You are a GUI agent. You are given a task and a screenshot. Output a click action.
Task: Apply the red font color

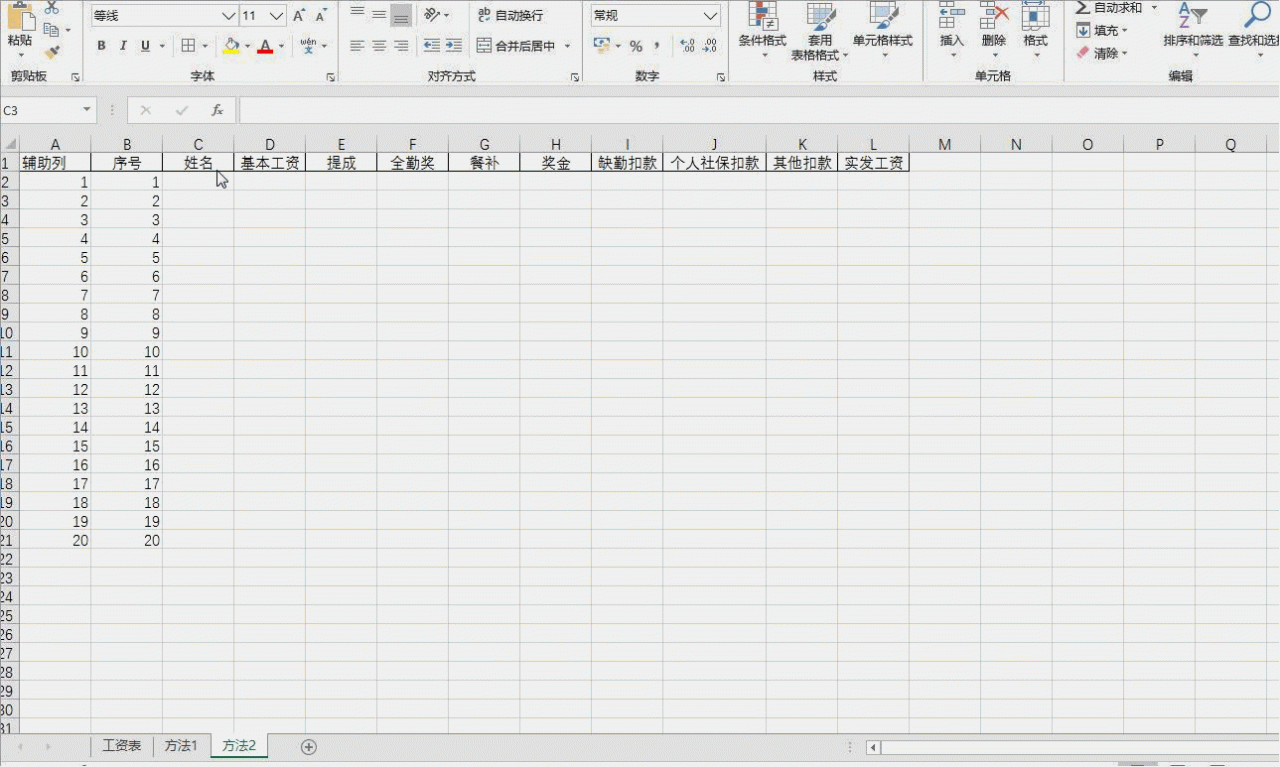[265, 46]
